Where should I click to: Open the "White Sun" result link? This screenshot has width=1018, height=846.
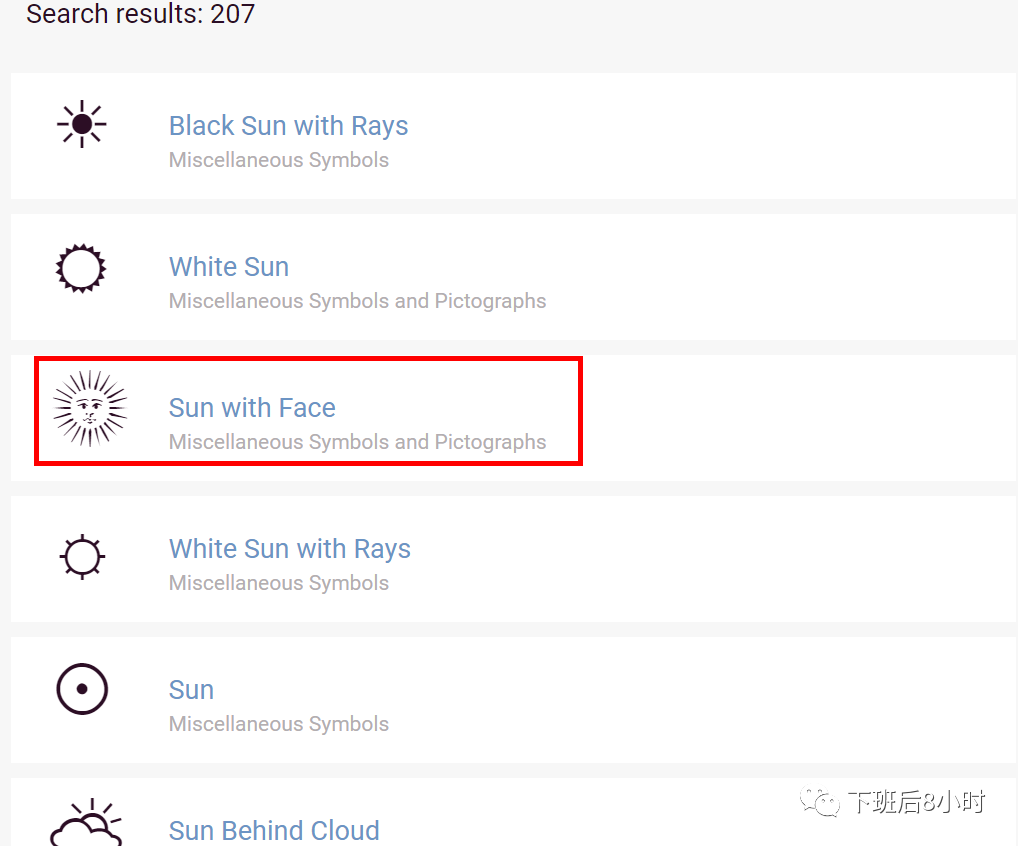(229, 267)
